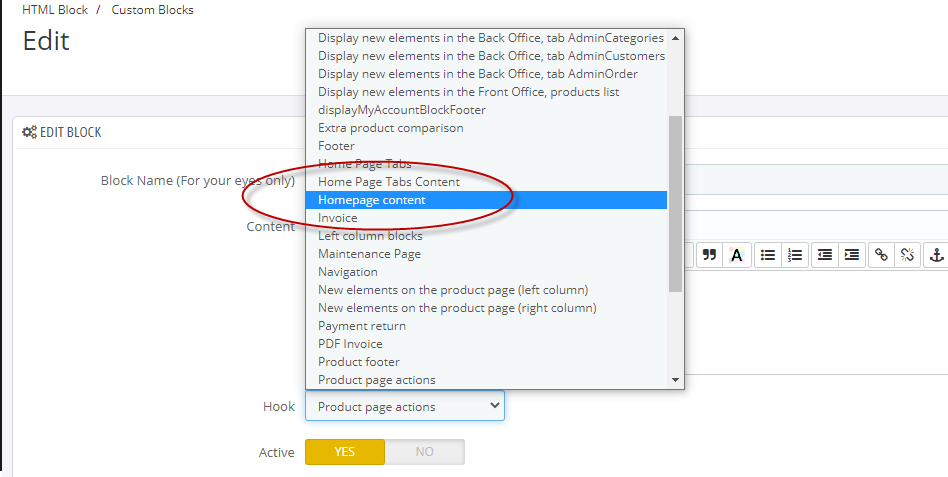948x477 pixels.
Task: Click the unlink icon
Action: click(x=907, y=255)
